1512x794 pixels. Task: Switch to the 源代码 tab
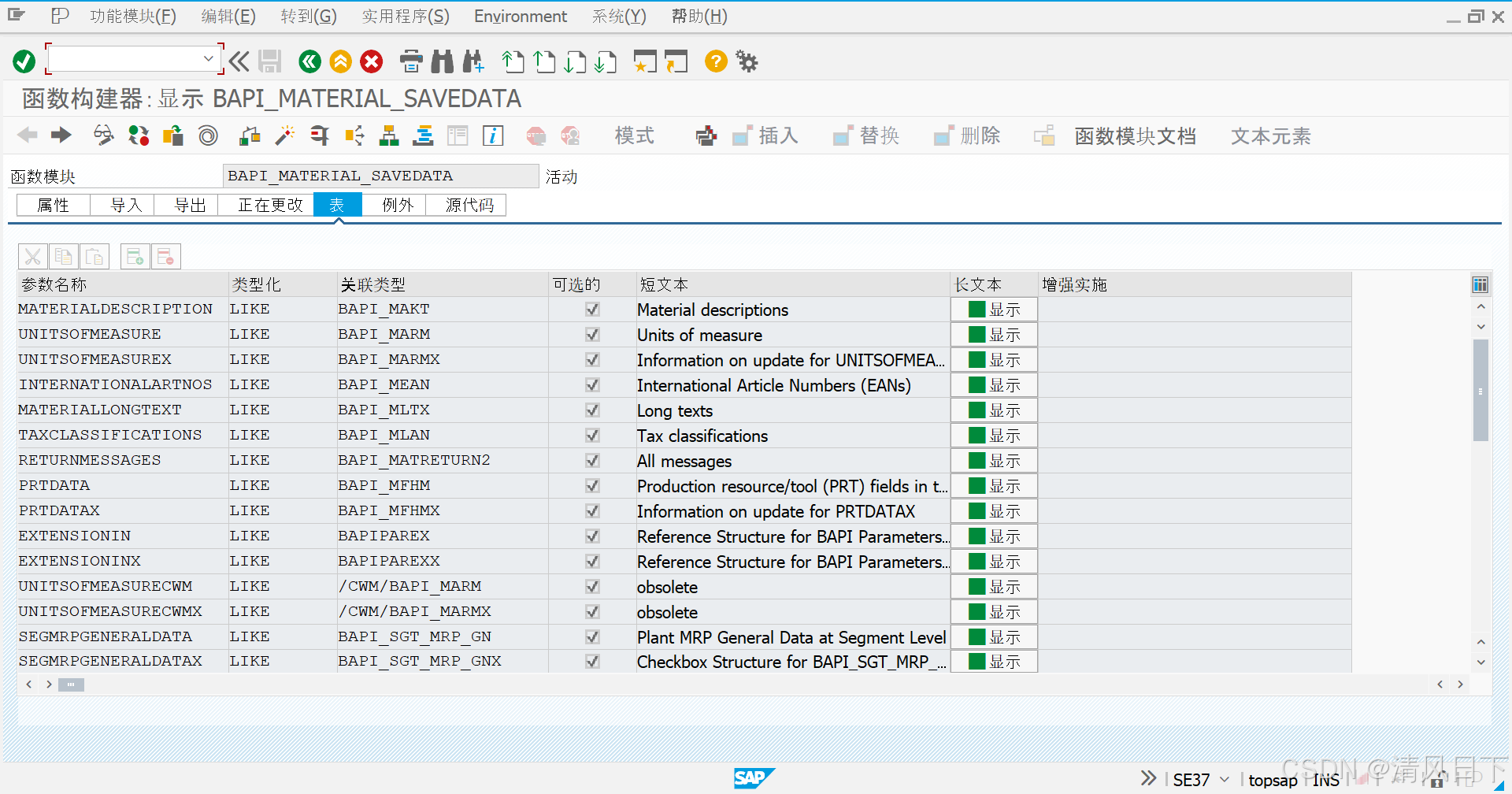click(466, 205)
